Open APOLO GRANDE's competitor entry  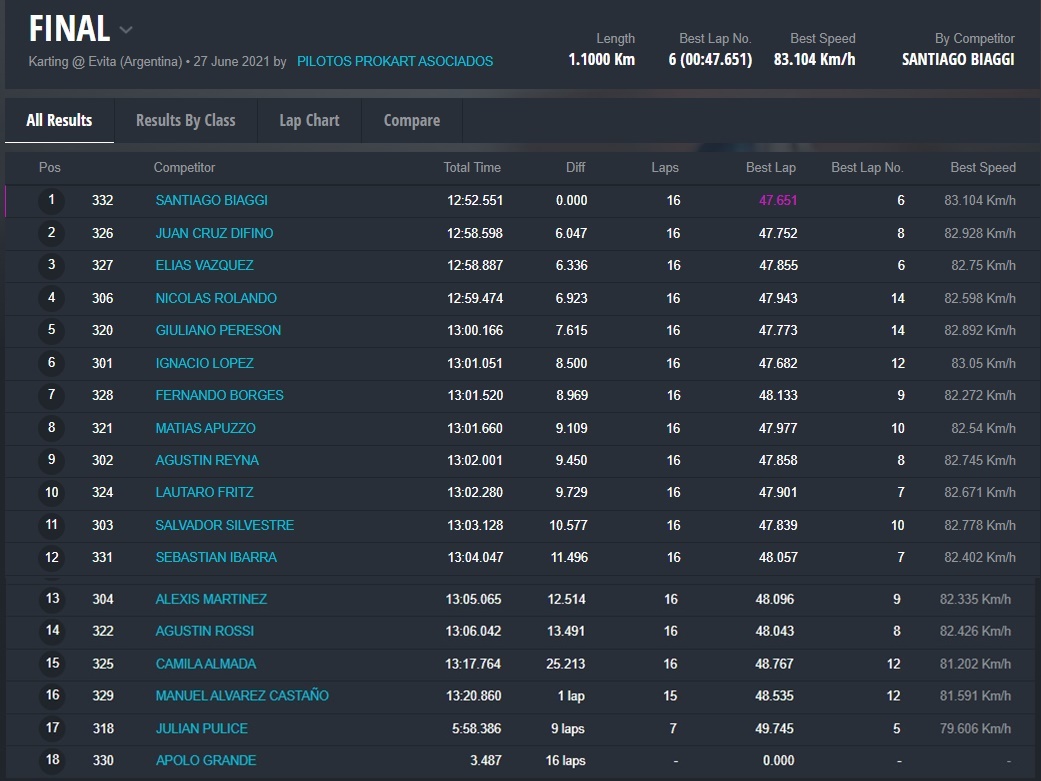[205, 760]
